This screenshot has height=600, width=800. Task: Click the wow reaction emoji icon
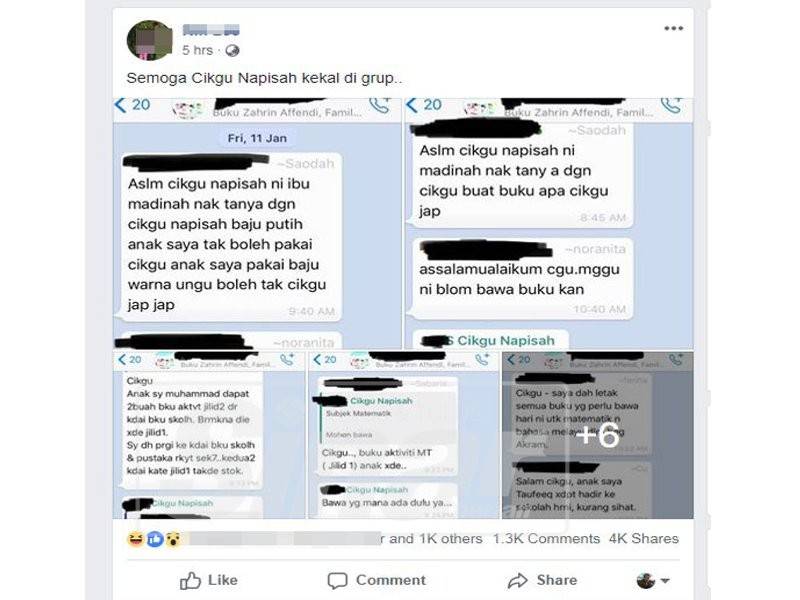pos(173,539)
